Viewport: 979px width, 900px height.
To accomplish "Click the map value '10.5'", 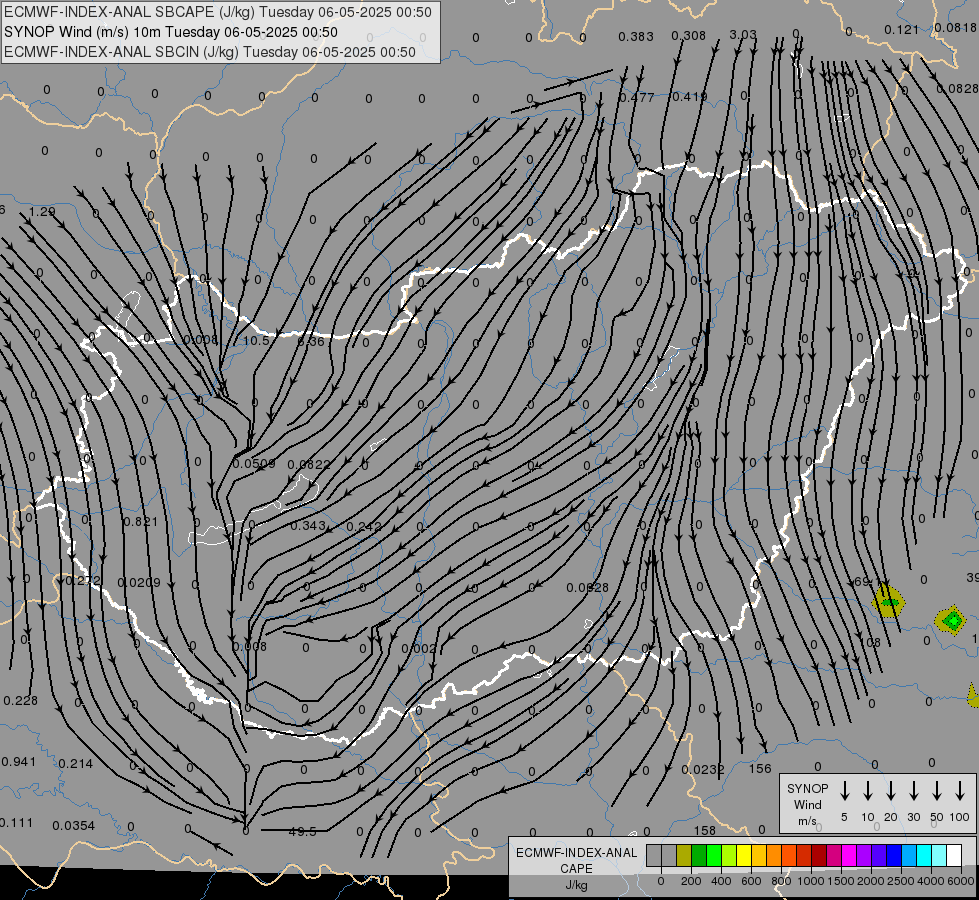I will (x=255, y=340).
